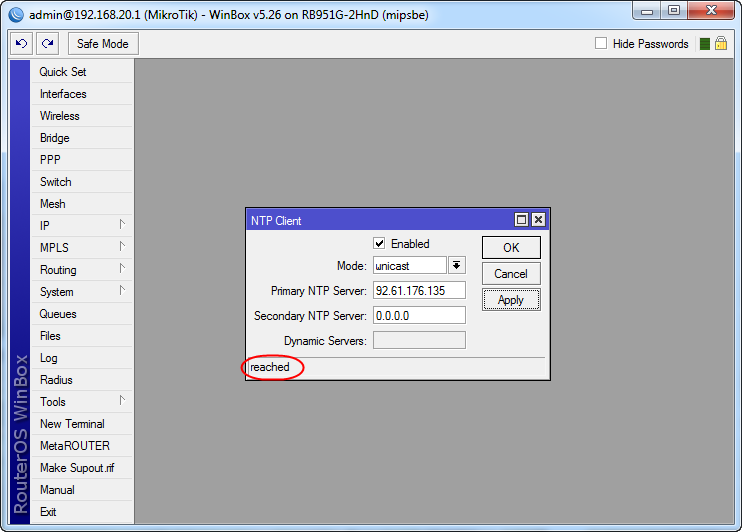Click the 'reached' status text
742x532 pixels.
(x=270, y=367)
